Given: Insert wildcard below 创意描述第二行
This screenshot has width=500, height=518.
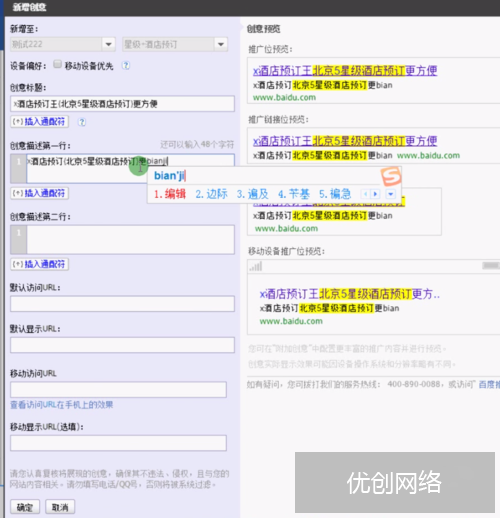Looking at the screenshot, I should click(40, 264).
